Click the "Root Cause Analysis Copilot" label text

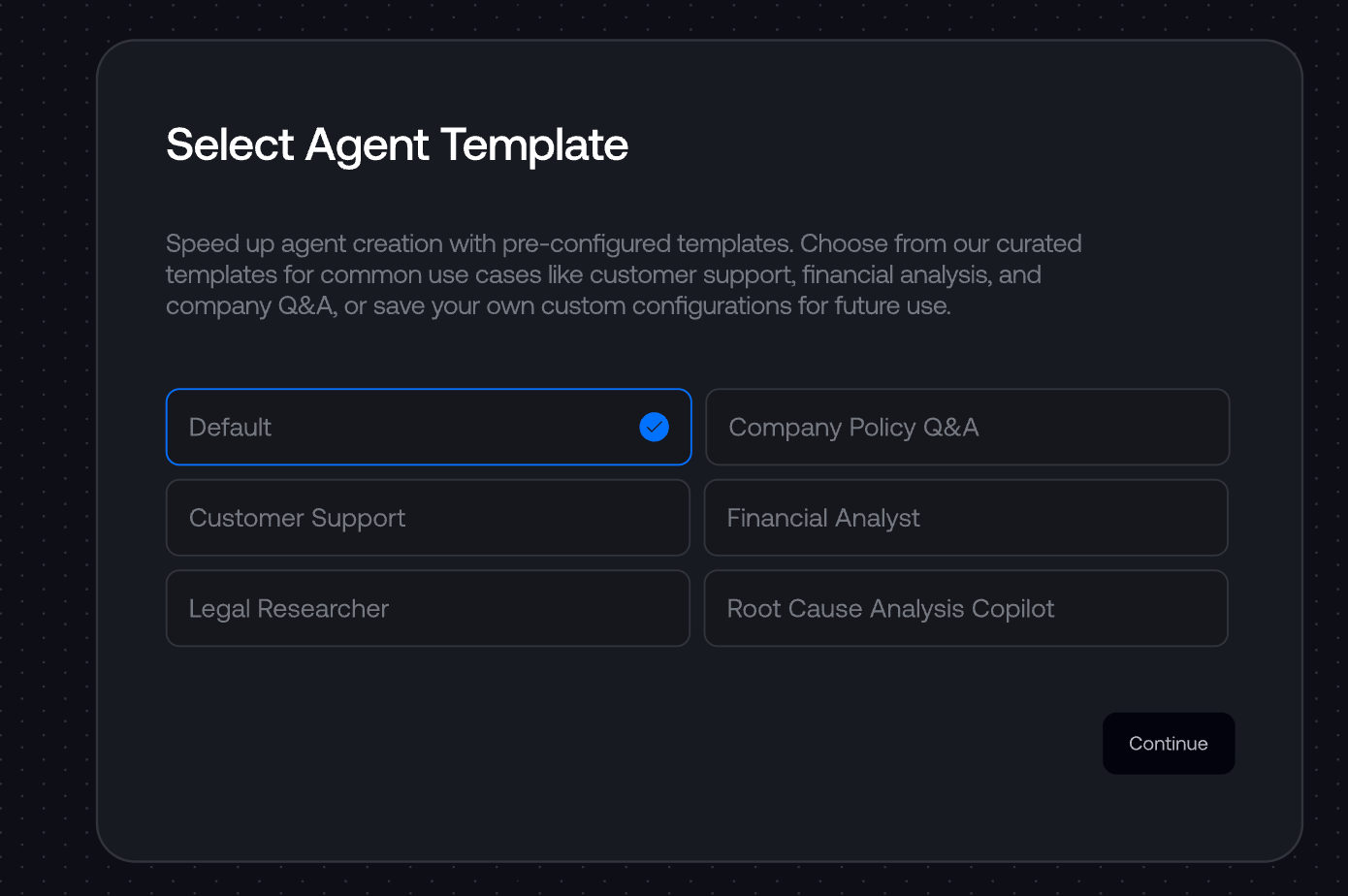890,609
